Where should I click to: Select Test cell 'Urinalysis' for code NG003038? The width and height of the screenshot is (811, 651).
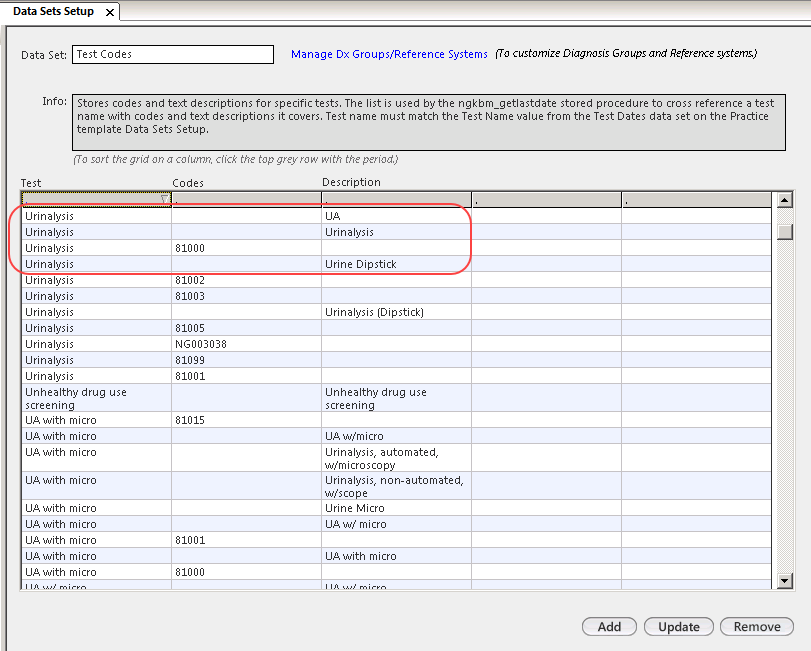point(96,344)
